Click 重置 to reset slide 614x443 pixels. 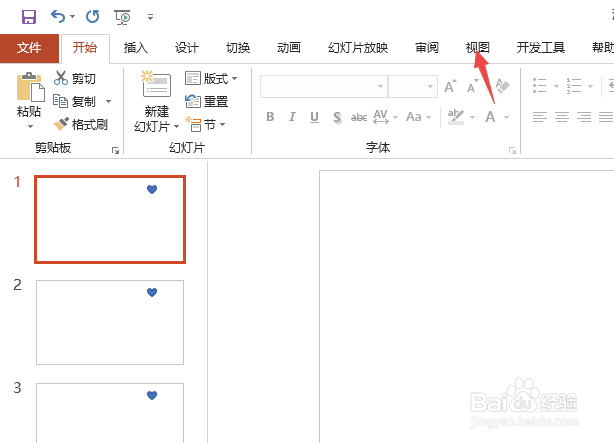click(206, 101)
